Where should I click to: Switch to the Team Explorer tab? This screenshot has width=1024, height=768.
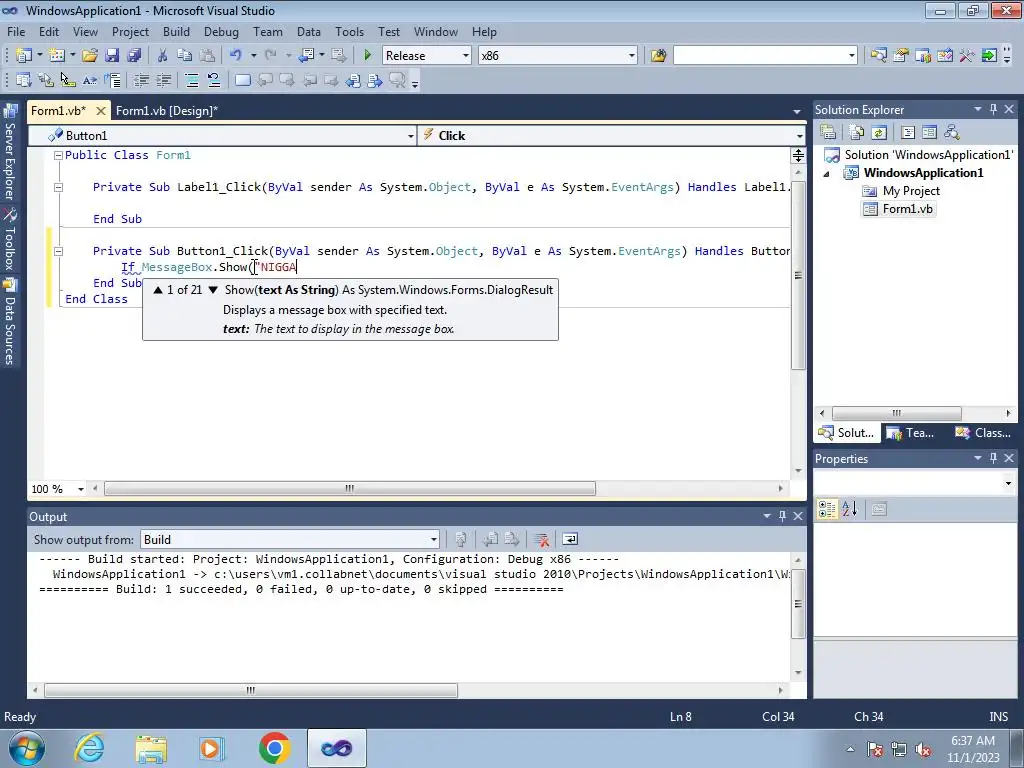pos(911,433)
